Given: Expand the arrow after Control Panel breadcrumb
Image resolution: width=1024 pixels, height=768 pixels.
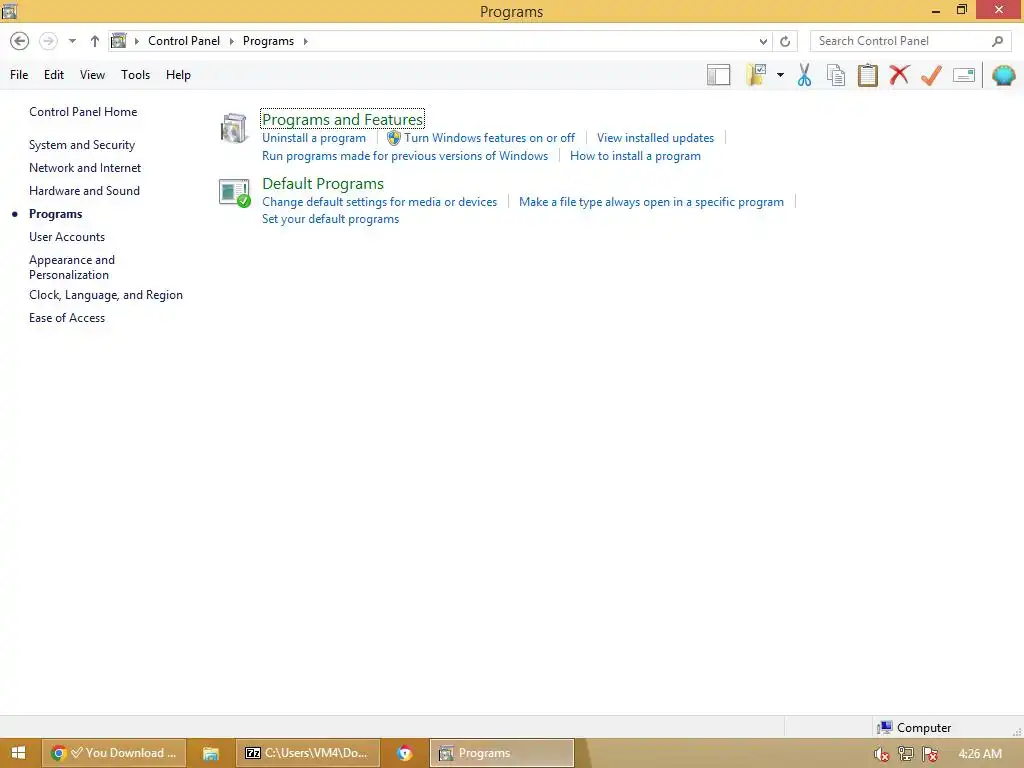Looking at the screenshot, I should click(x=231, y=41).
